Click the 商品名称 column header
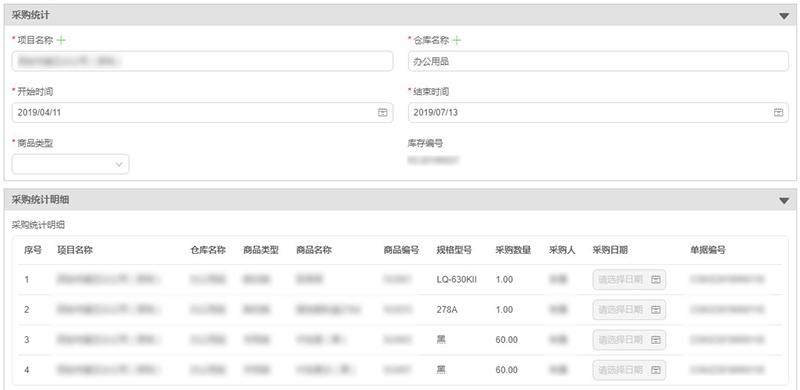The width and height of the screenshot is (800, 390). [x=314, y=250]
